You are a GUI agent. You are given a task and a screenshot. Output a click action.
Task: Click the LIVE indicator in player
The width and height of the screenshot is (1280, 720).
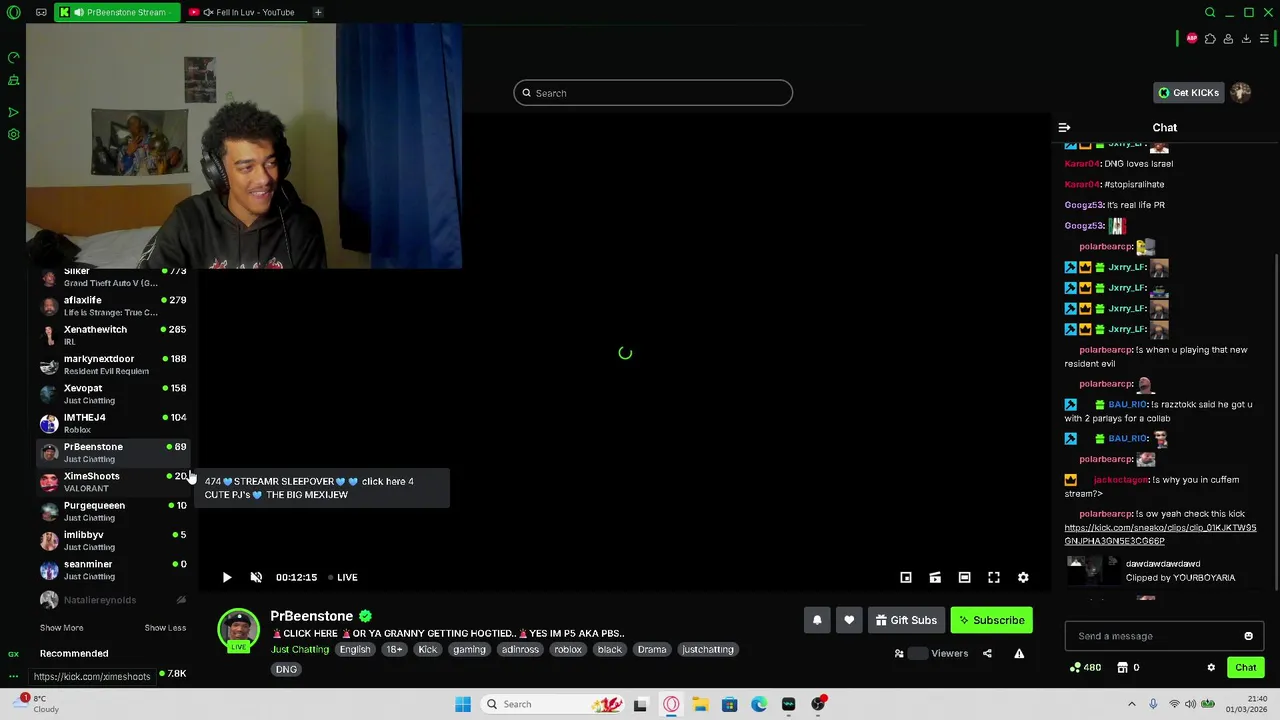tap(343, 577)
